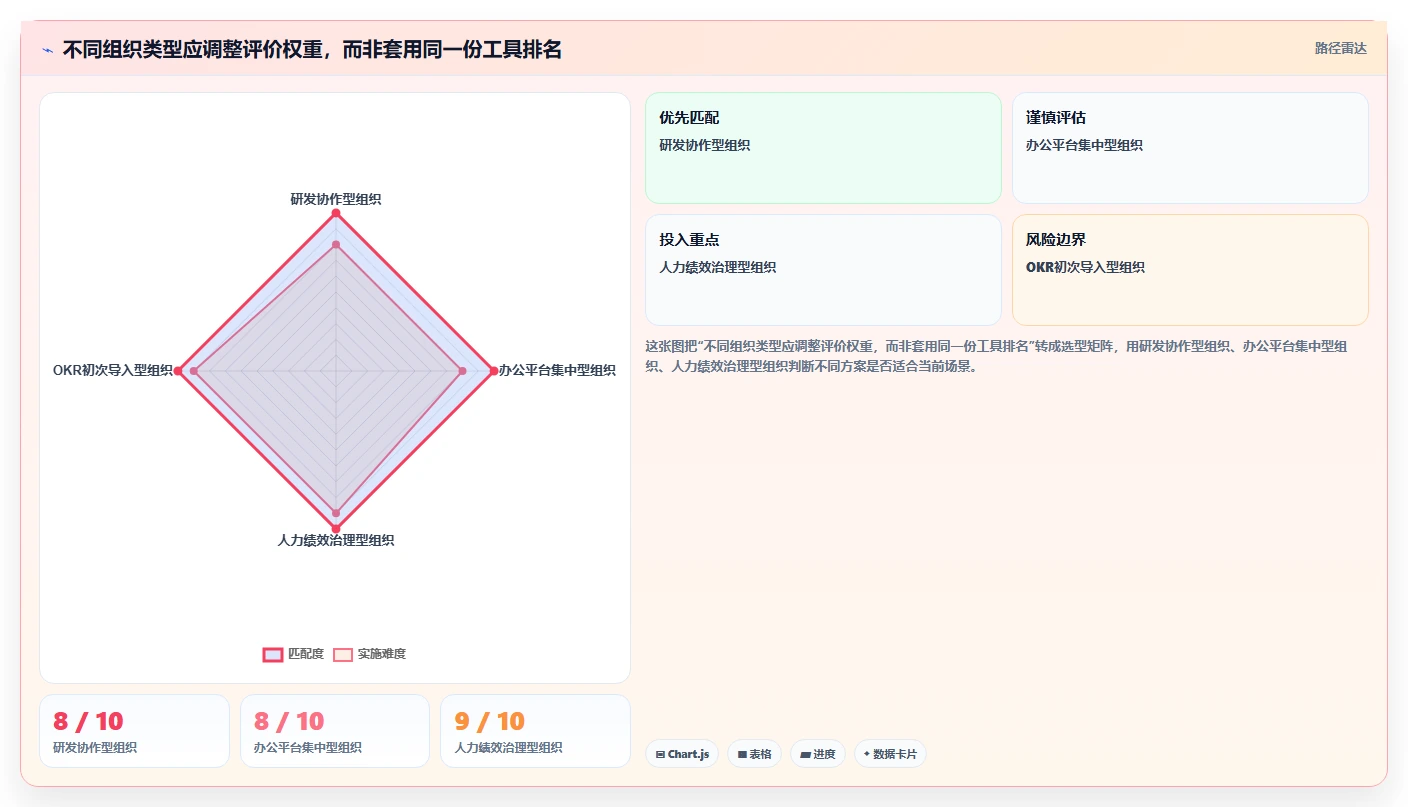
Task: Click the 办公平台集中型组织 radar axis label
Action: tap(557, 370)
